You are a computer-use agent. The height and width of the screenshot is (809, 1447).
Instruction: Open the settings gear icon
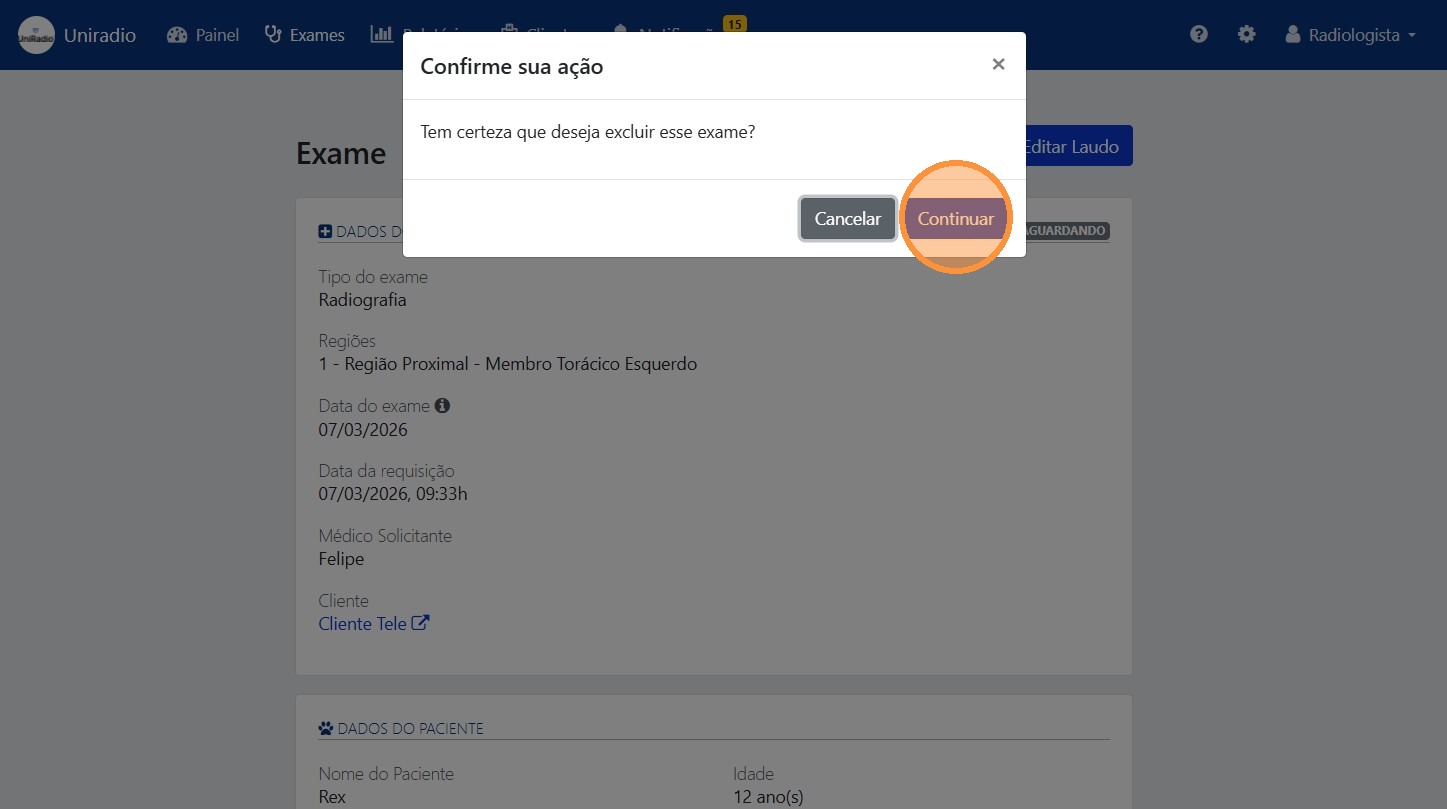(1246, 33)
